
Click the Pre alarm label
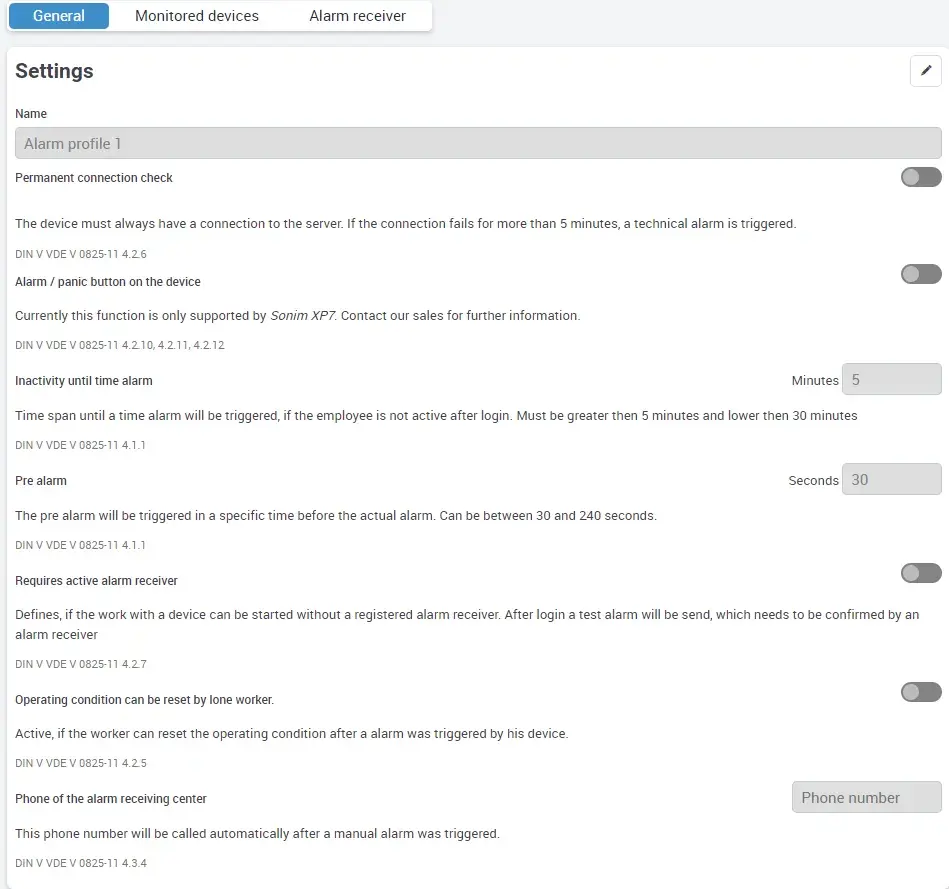[41, 481]
